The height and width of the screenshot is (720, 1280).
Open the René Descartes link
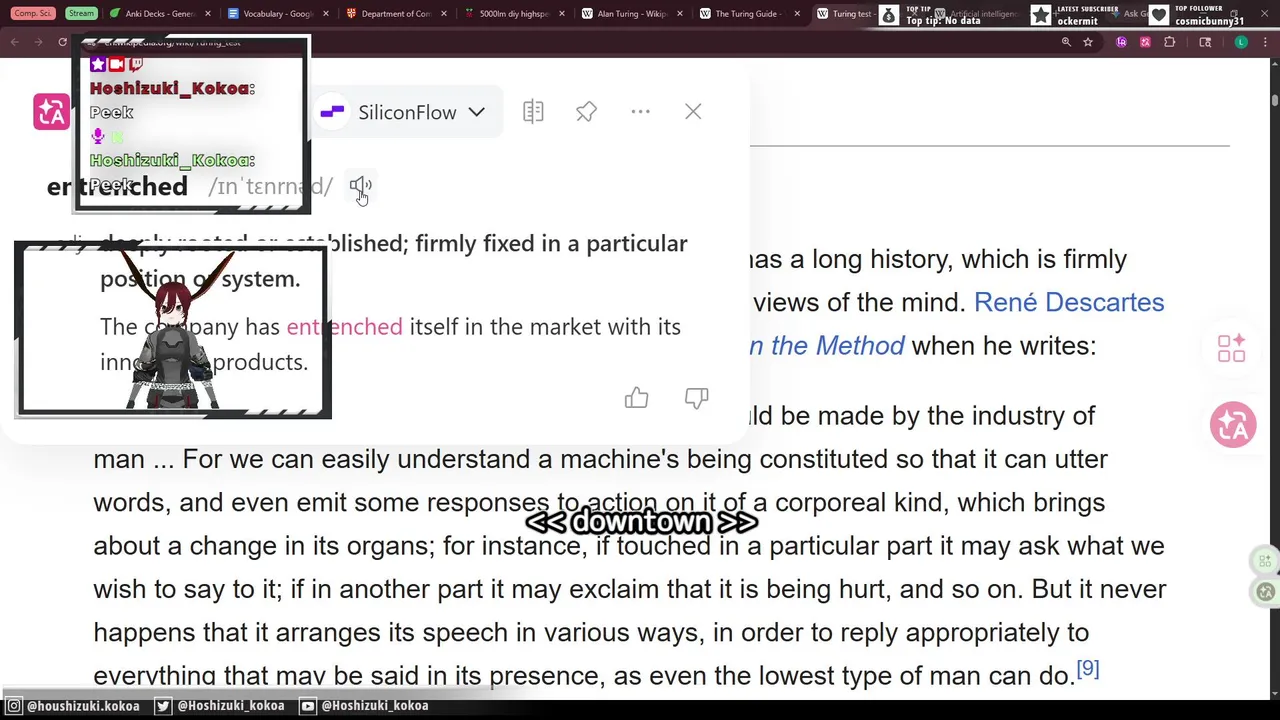click(1069, 302)
